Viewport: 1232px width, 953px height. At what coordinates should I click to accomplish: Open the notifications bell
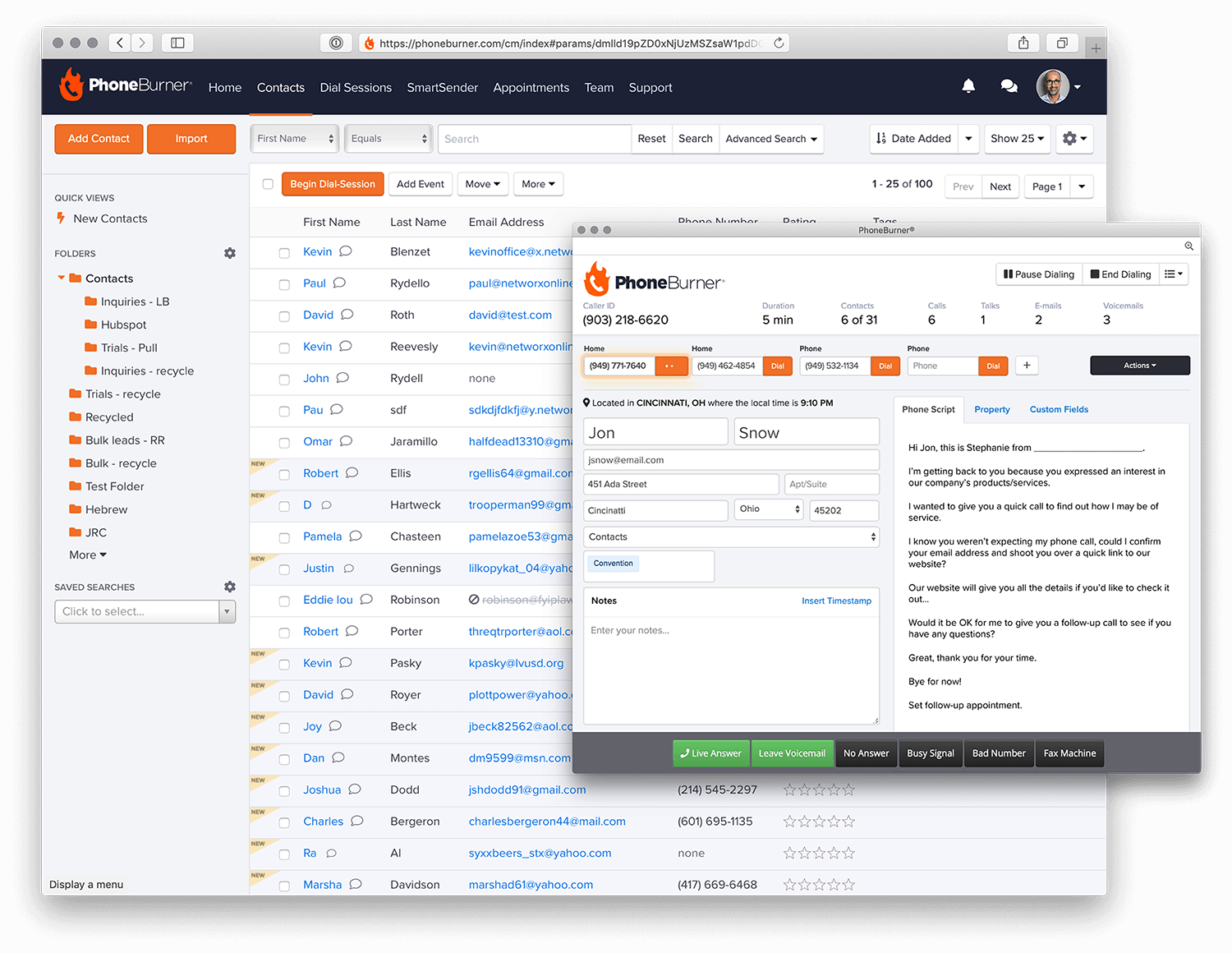pos(968,85)
